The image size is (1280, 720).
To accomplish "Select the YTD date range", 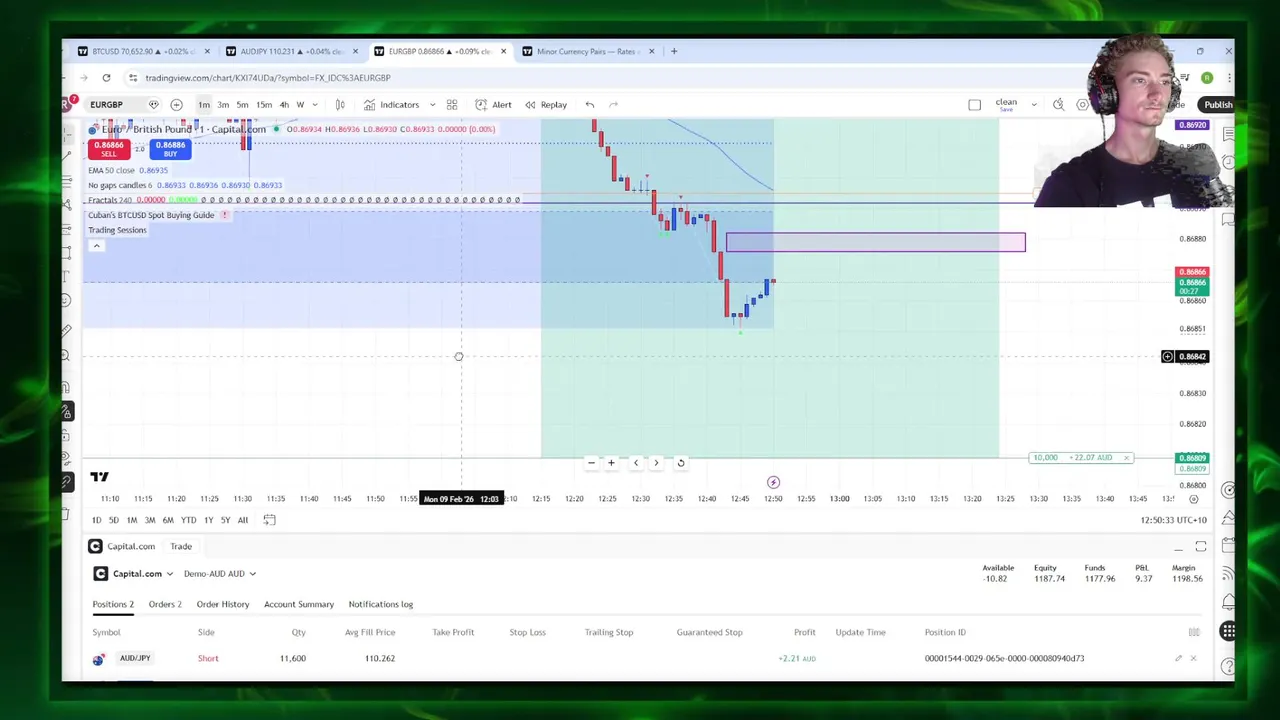I will (188, 520).
